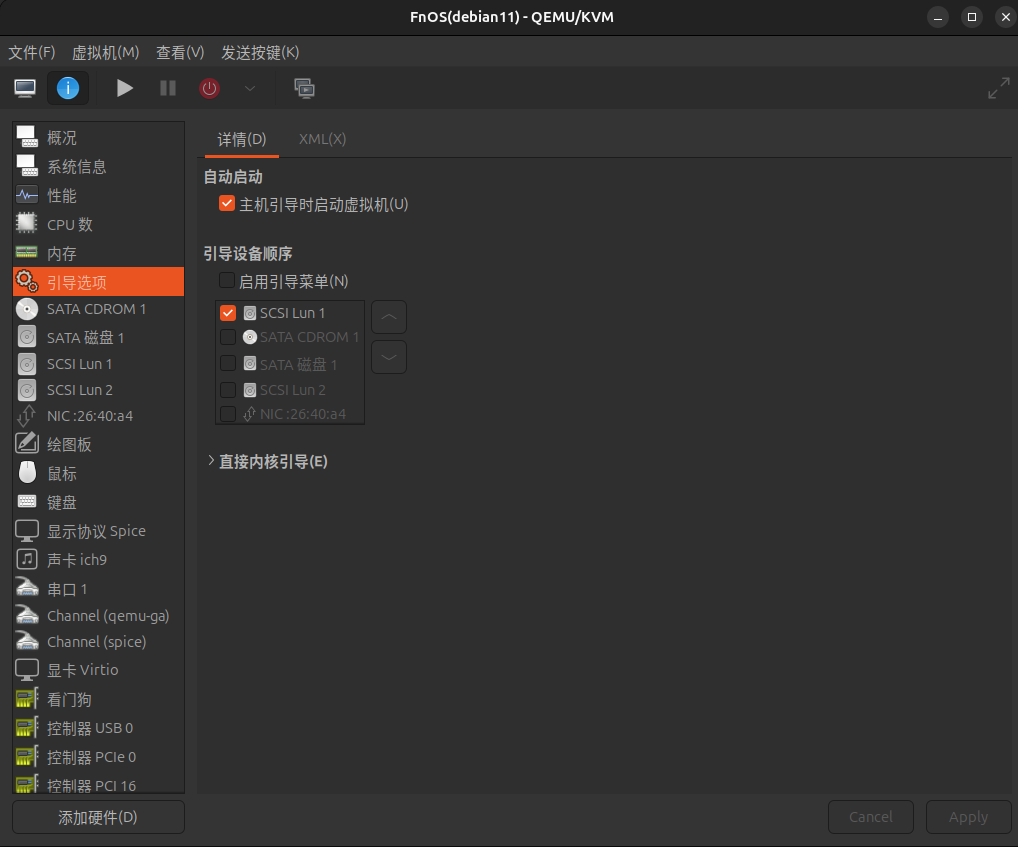Click the 添加硬件 button
The image size is (1018, 847).
[98, 817]
